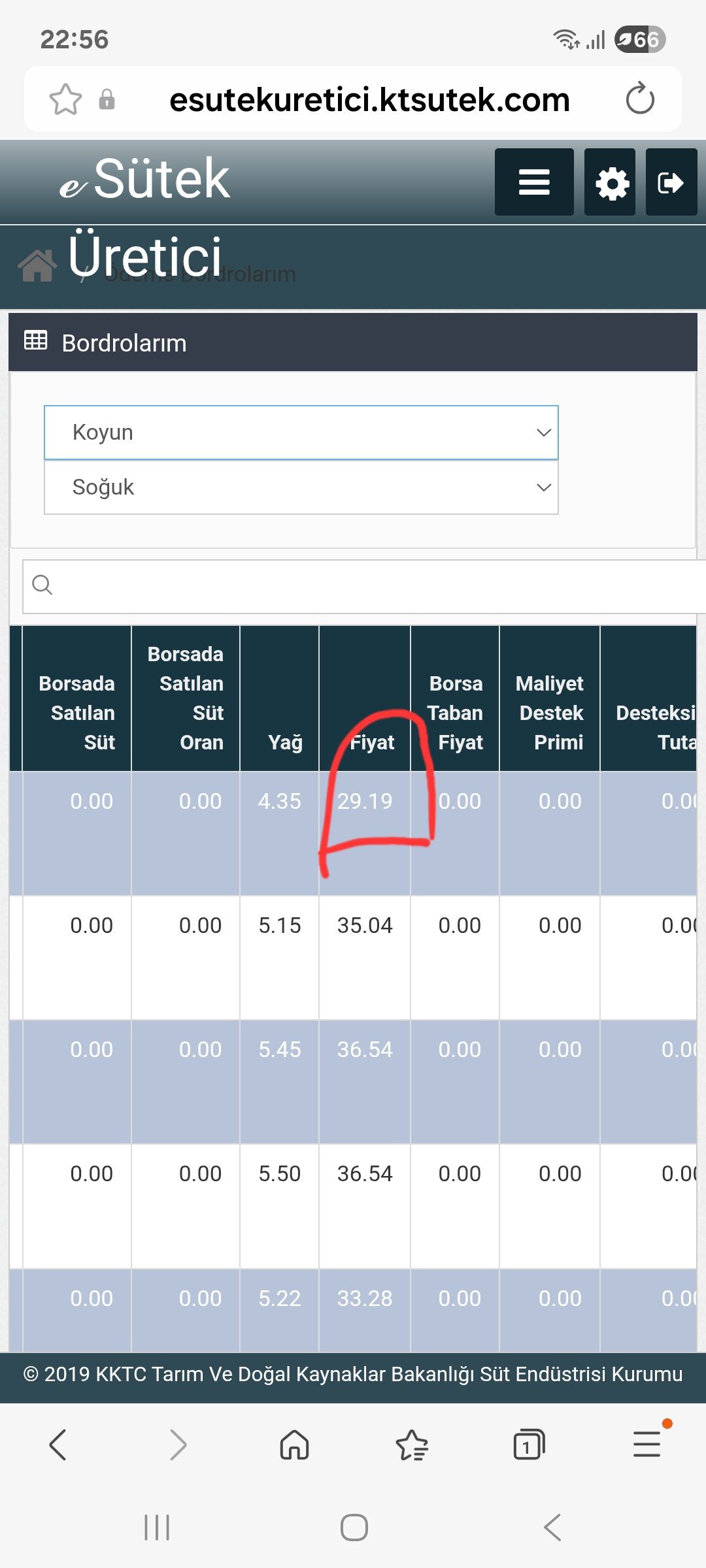The image size is (706, 1568).
Task: Click the Maliyet Destek Primi header
Action: [550, 713]
